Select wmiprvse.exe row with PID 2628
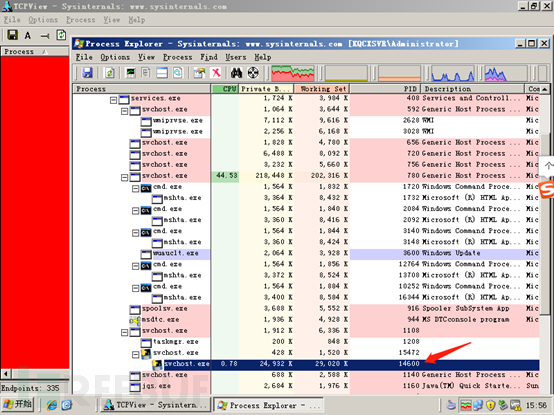This screenshot has height=415, width=554. (x=306, y=120)
